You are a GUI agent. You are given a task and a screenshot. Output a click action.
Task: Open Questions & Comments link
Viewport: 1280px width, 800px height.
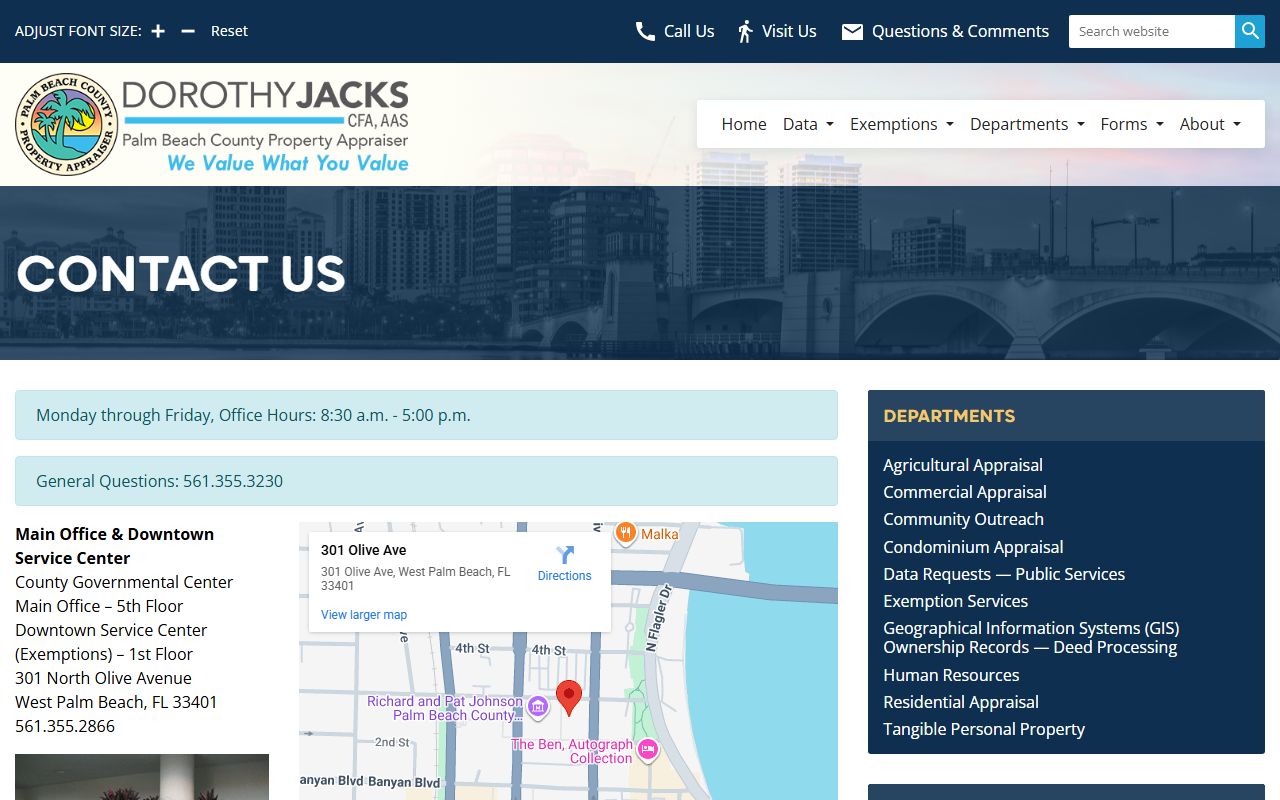click(945, 31)
